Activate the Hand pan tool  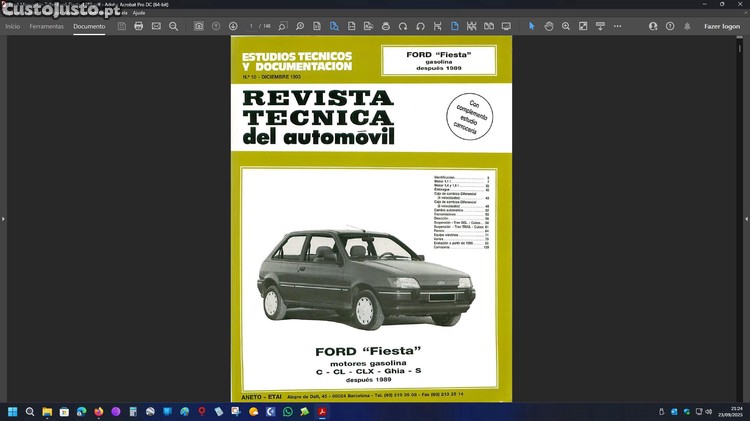(549, 26)
